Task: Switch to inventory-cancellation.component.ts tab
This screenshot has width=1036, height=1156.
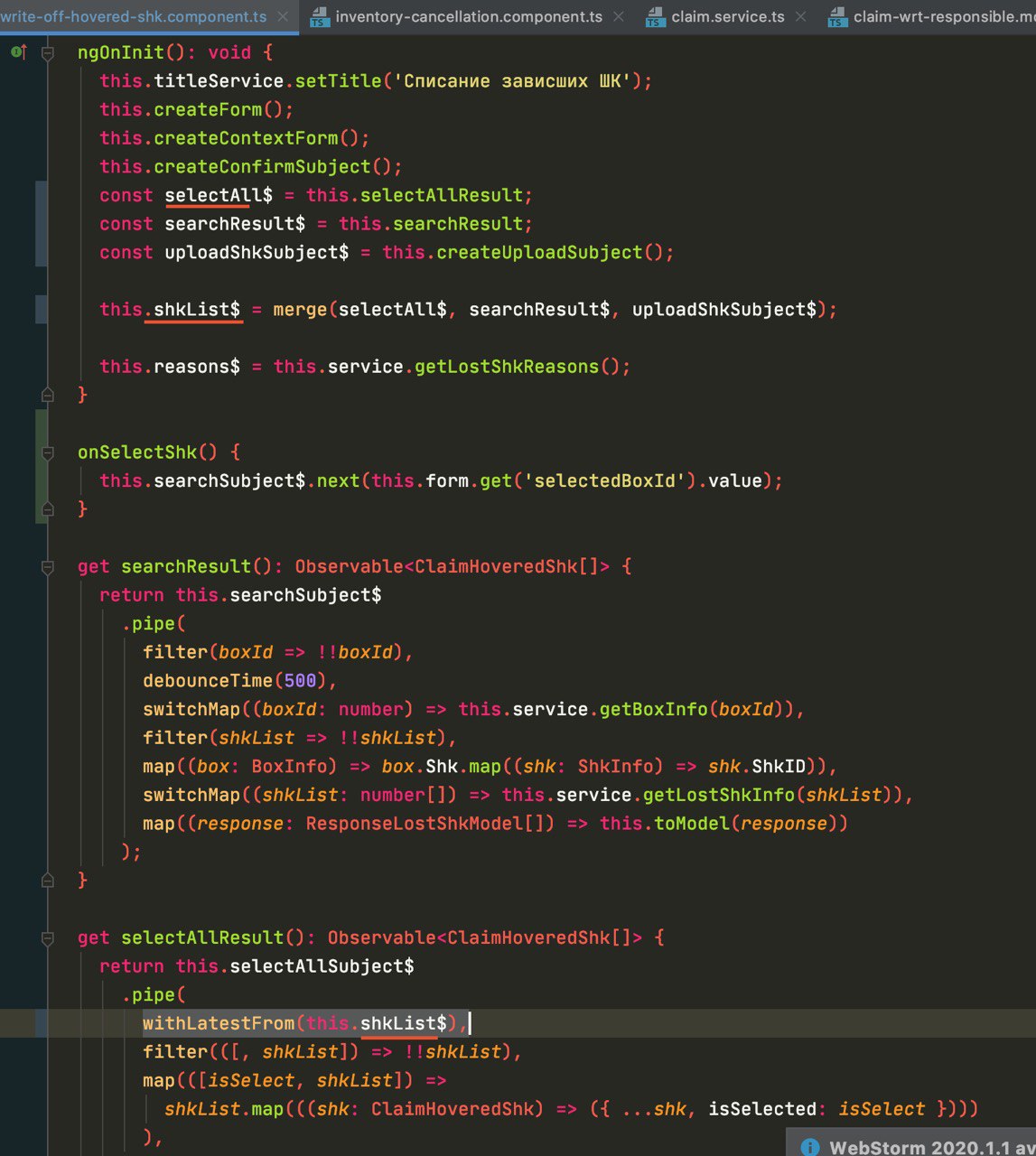Action: click(x=468, y=16)
